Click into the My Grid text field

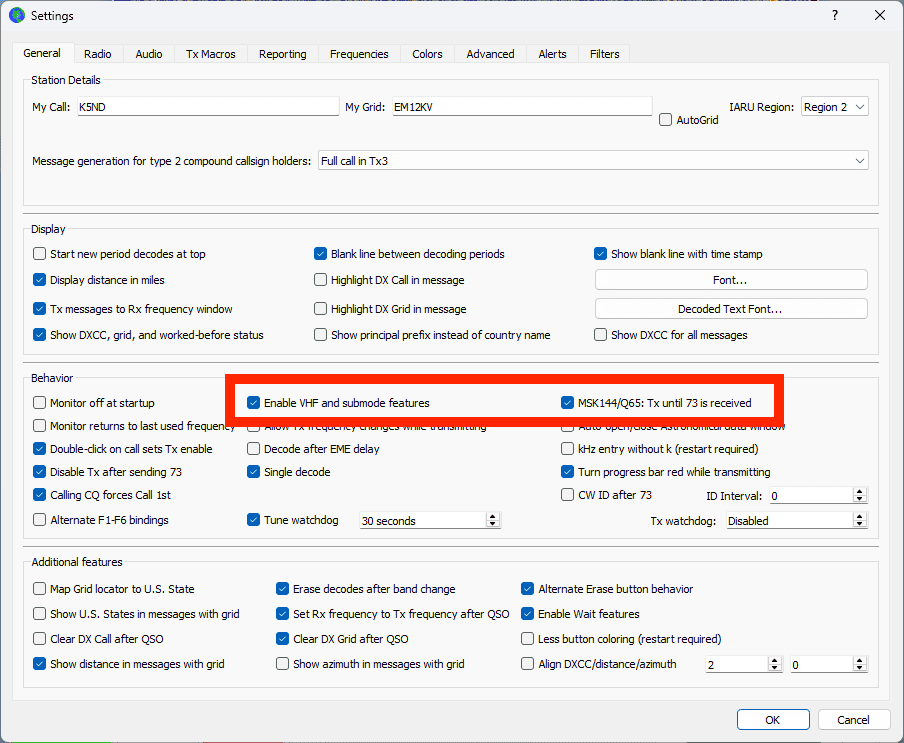(x=520, y=107)
